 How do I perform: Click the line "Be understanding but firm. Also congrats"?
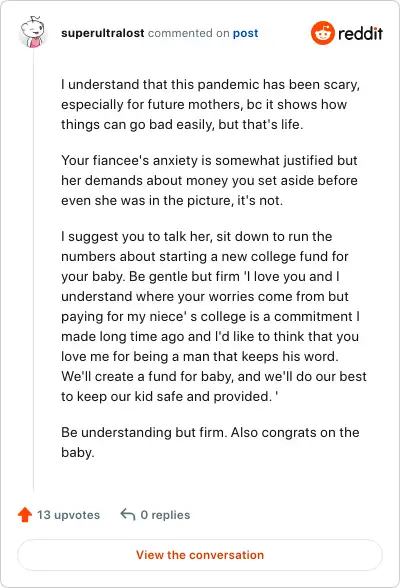(210, 432)
